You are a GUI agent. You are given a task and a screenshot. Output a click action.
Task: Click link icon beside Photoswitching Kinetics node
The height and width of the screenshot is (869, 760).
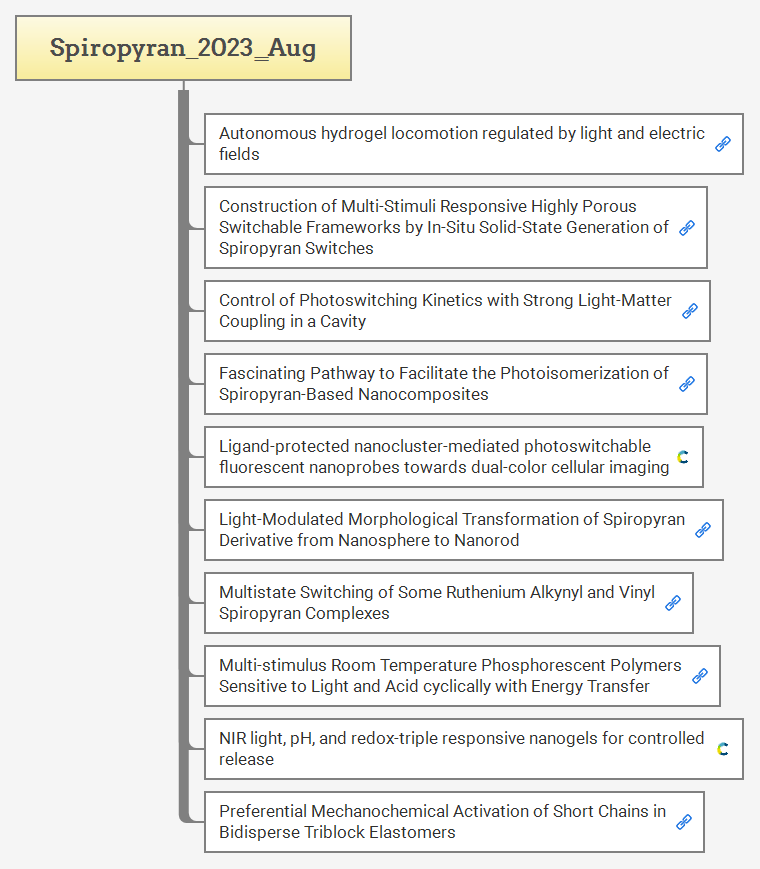click(x=690, y=311)
